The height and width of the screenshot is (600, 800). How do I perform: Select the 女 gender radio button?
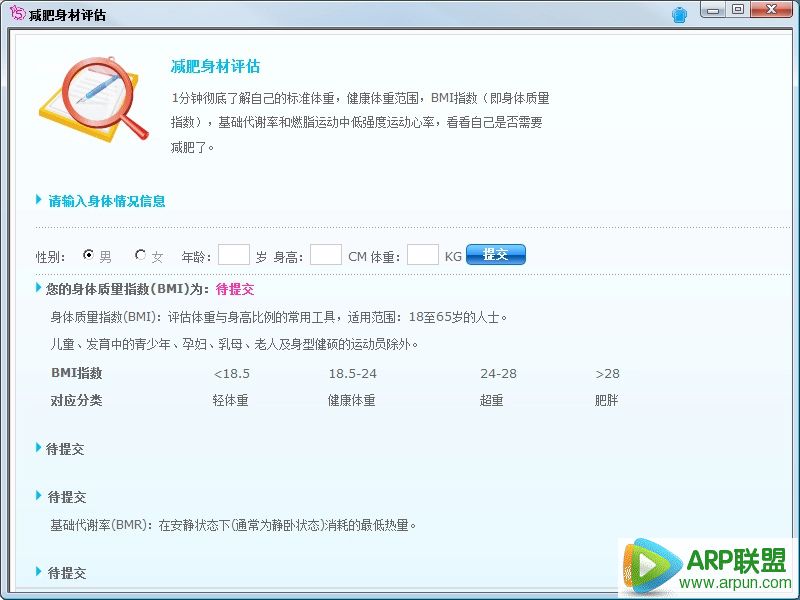click(140, 254)
